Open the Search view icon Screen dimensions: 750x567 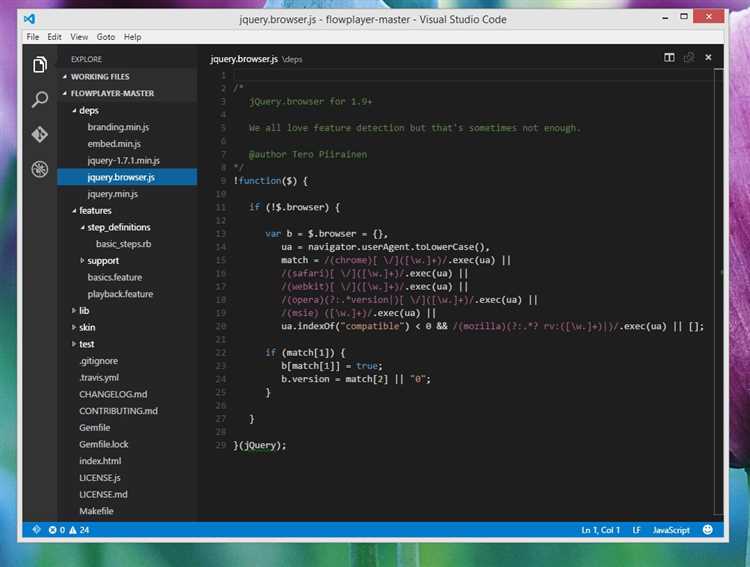(x=40, y=99)
